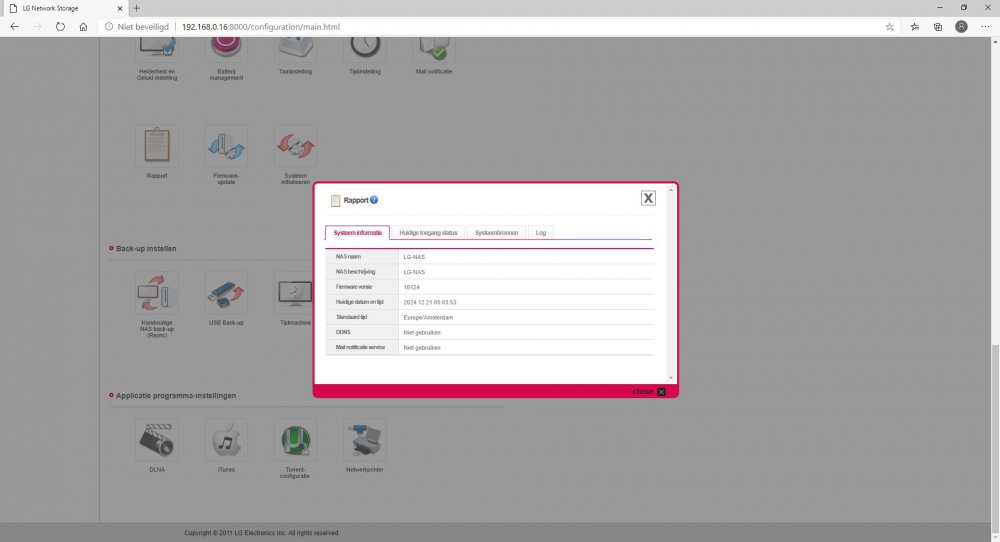Add this page to favorites star
This screenshot has height=542, width=1000.
890,27
